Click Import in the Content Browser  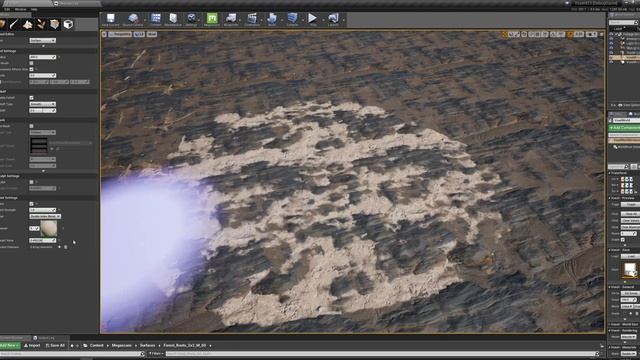tap(32, 345)
